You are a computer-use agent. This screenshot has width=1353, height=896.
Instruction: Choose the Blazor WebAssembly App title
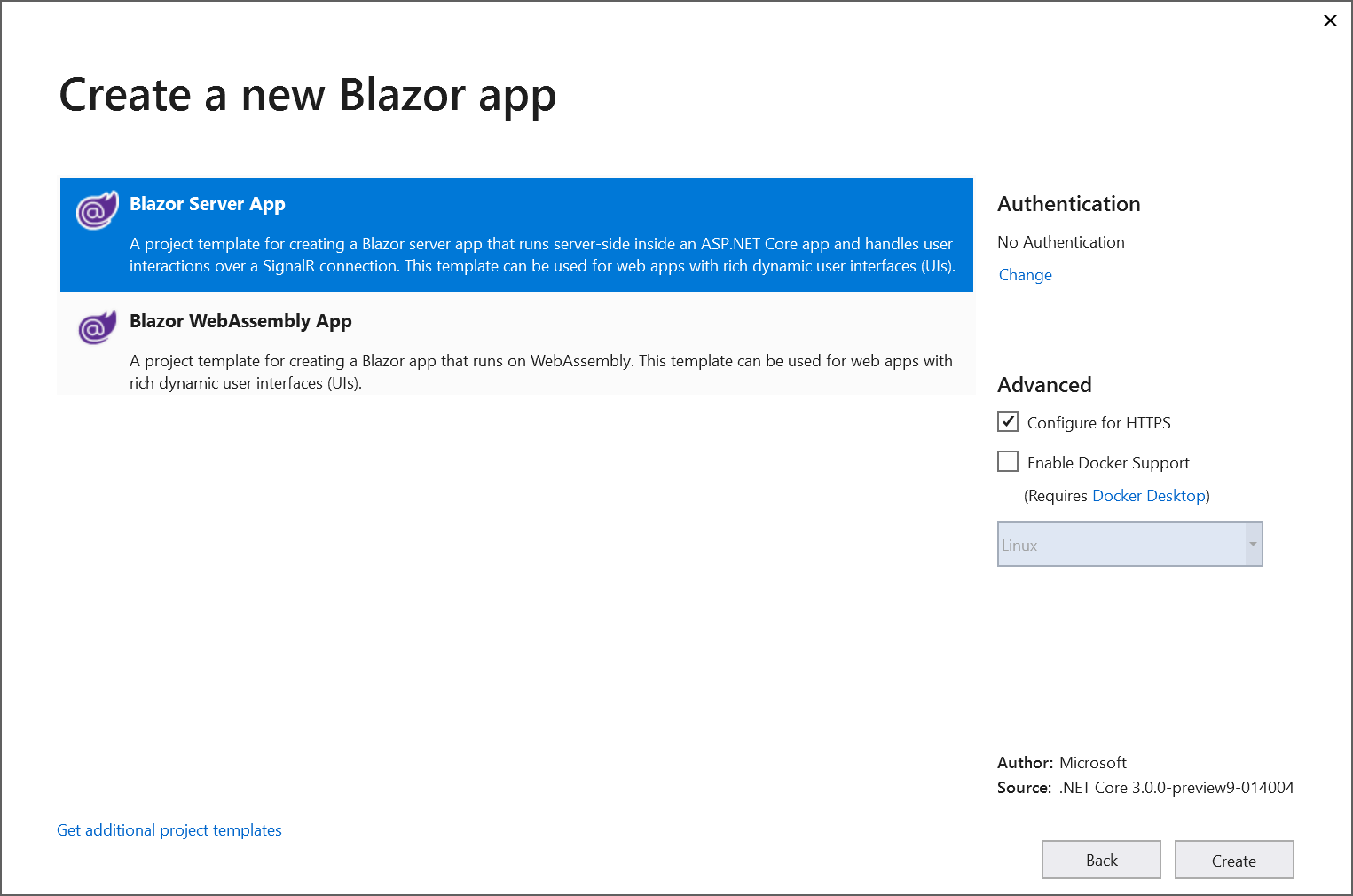(x=240, y=321)
